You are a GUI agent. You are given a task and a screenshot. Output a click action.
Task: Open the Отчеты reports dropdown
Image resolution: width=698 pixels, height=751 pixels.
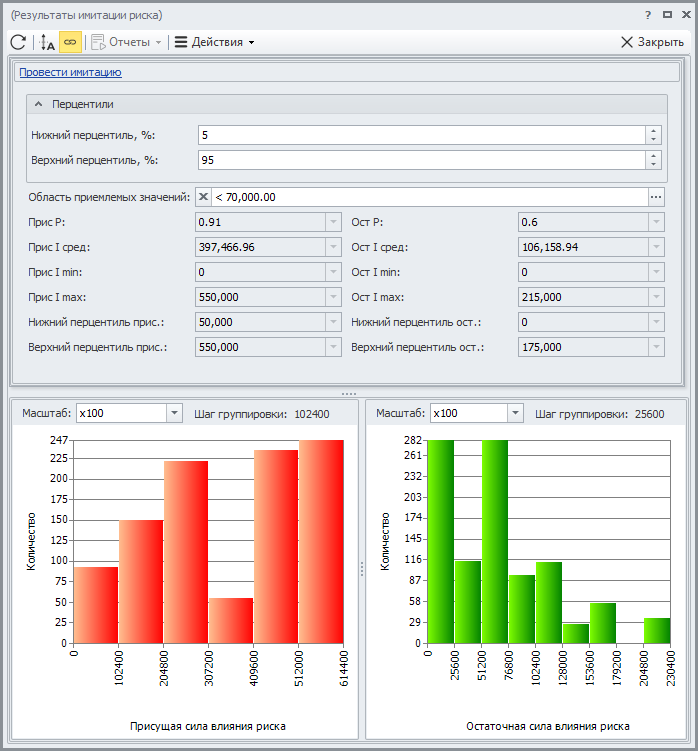click(x=127, y=42)
